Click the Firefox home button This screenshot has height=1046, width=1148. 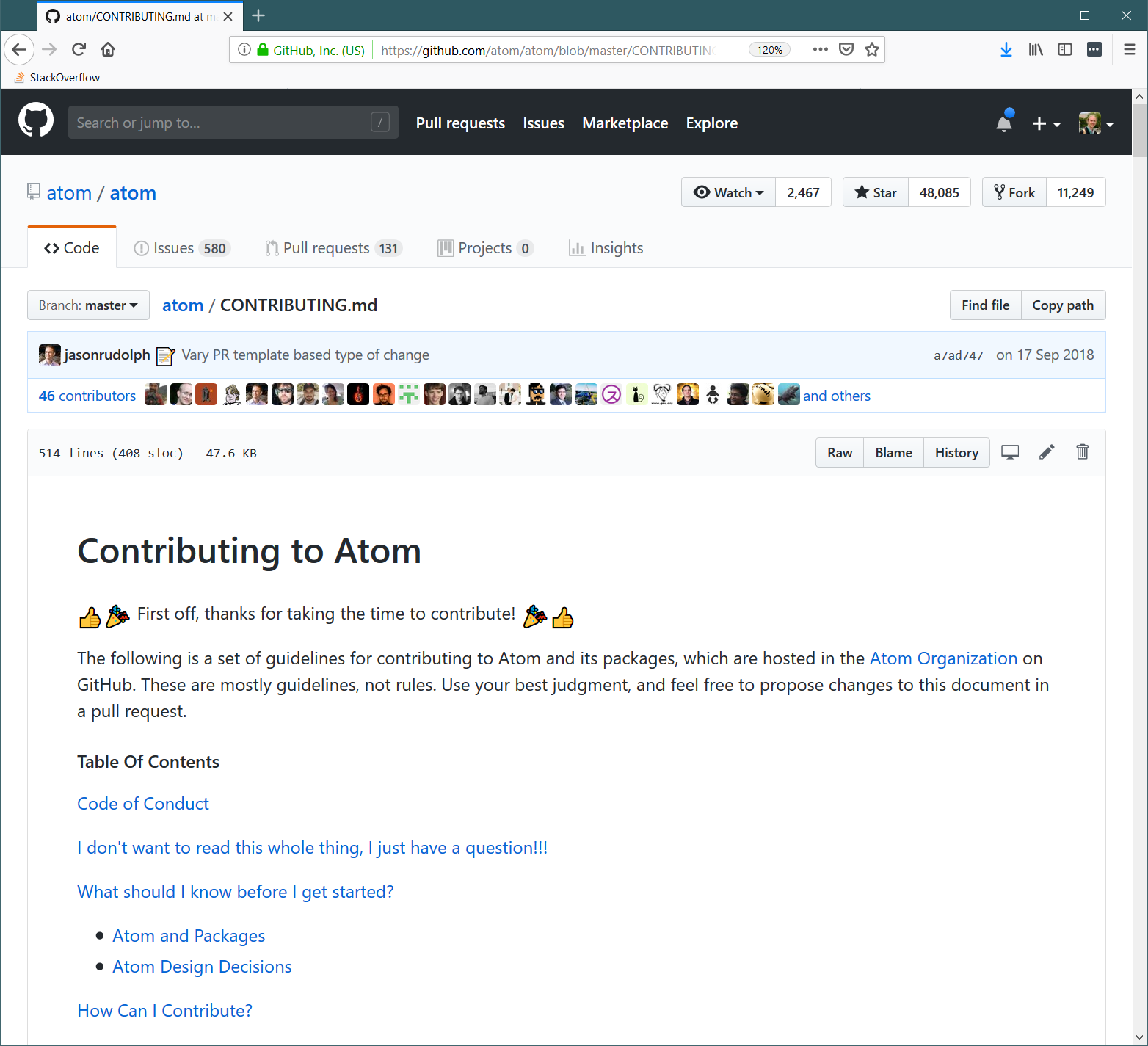point(108,49)
